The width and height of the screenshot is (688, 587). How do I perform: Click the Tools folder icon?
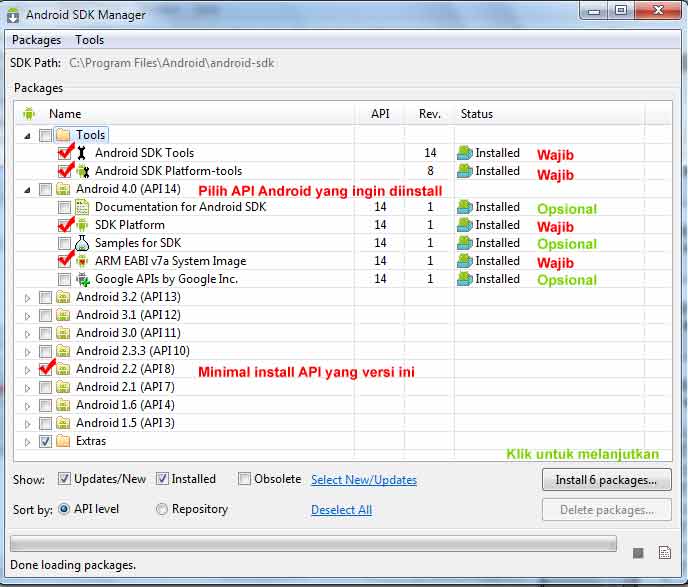pyautogui.click(x=63, y=135)
